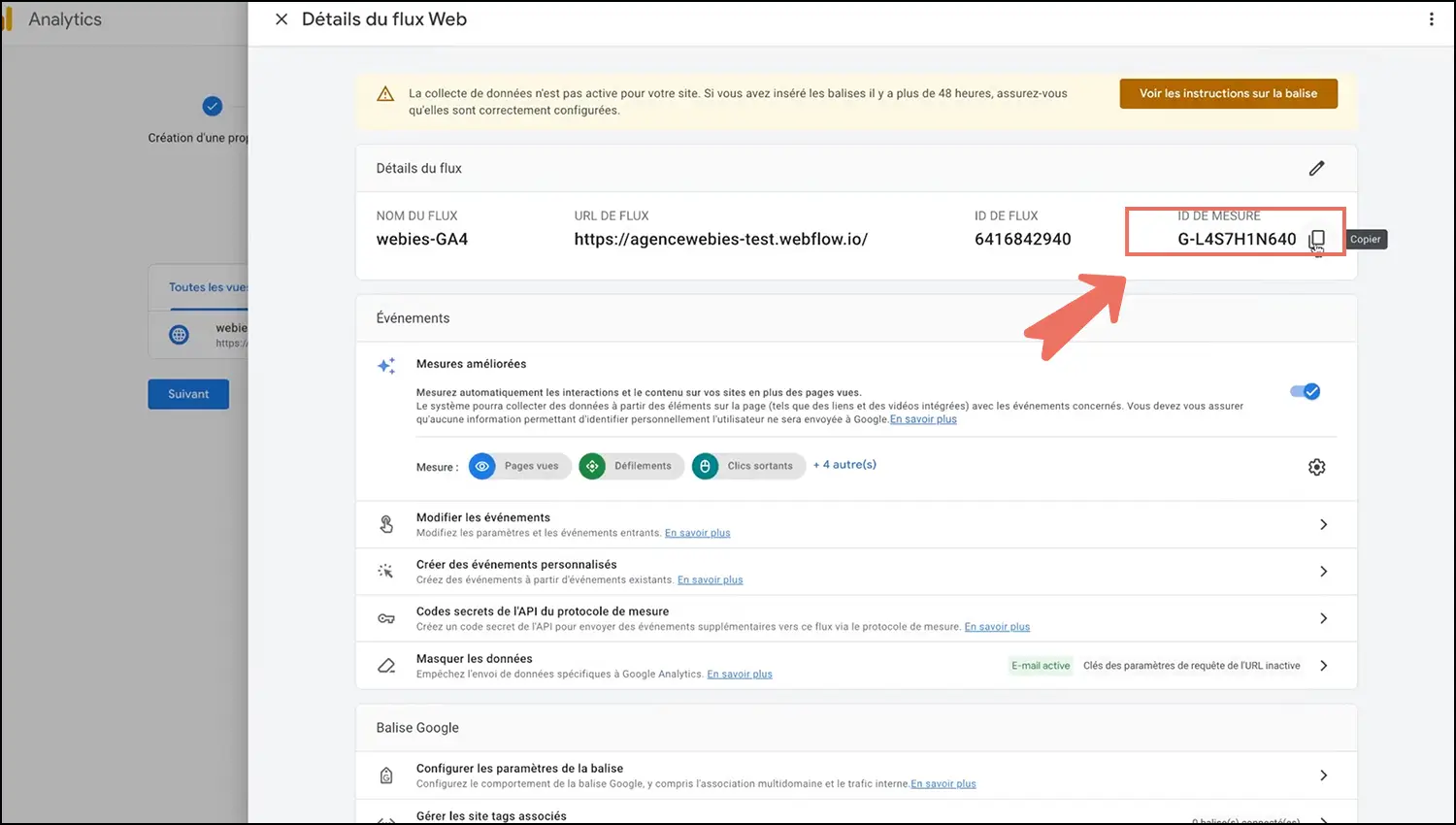Click the tag icon beside Configurer les paramètres
1456x825 pixels.
click(386, 775)
